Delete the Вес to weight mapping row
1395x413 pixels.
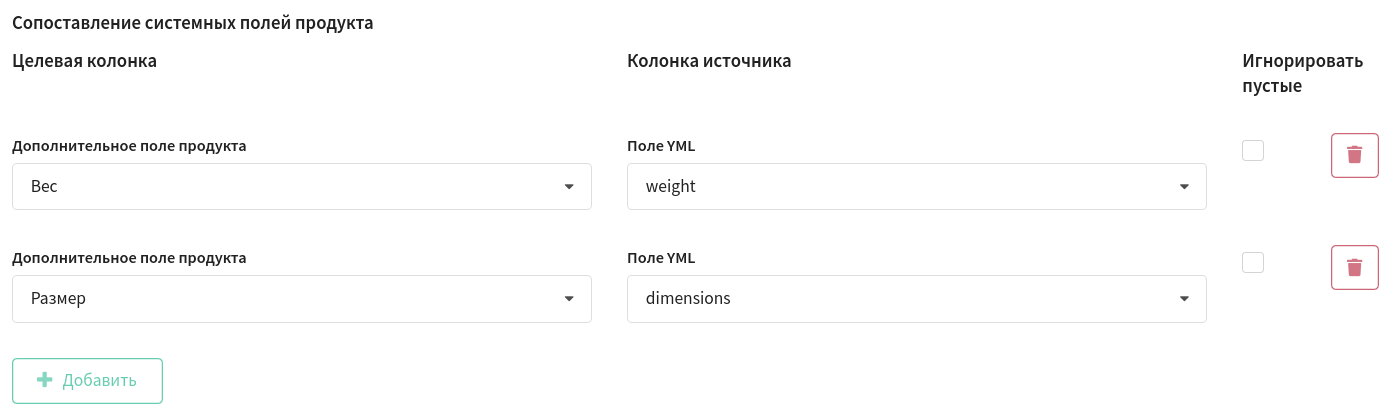1354,155
